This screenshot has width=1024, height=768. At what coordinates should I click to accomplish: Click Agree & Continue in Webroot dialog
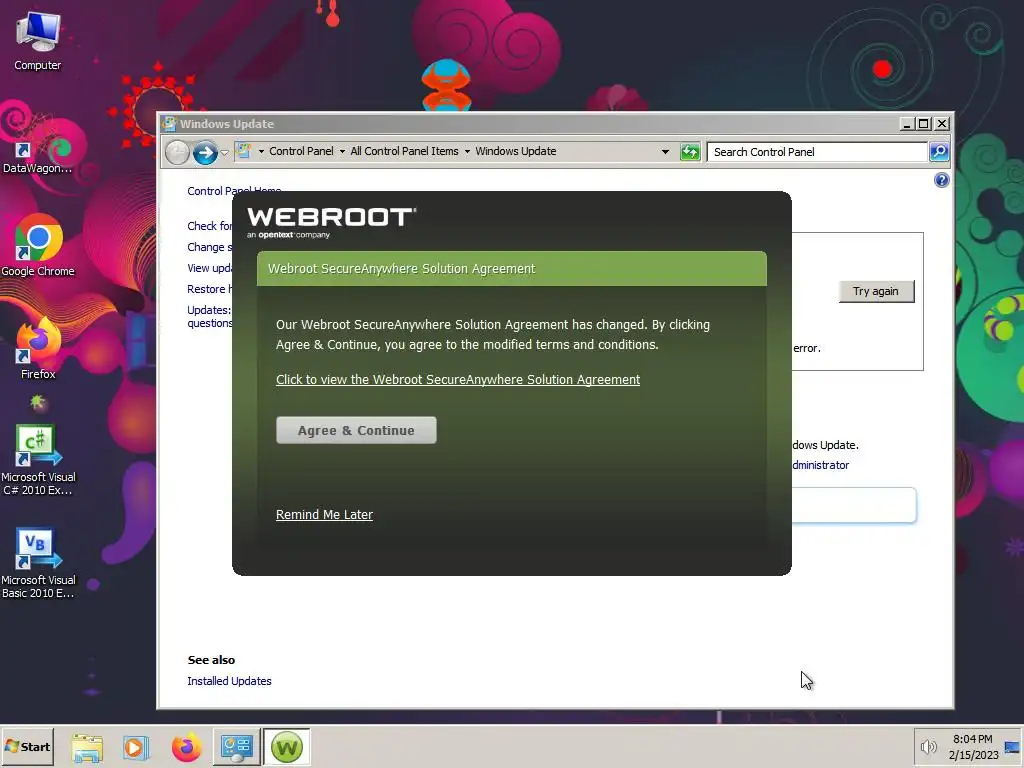point(356,430)
